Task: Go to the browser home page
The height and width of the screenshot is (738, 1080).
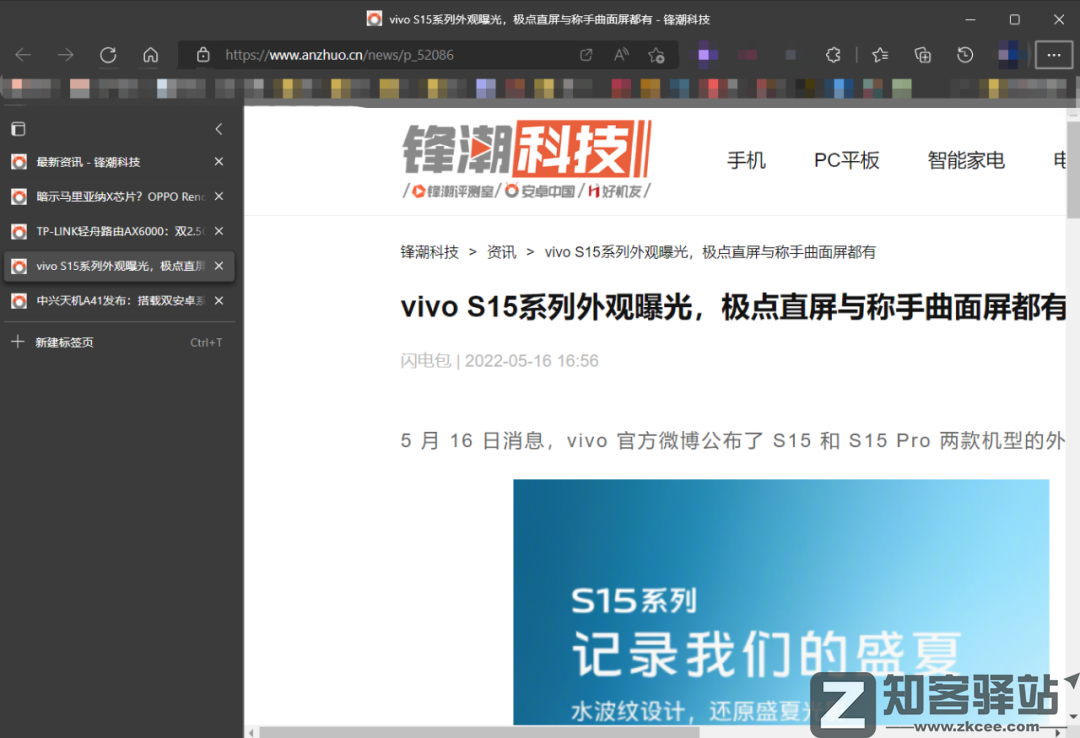Action: tap(150, 55)
